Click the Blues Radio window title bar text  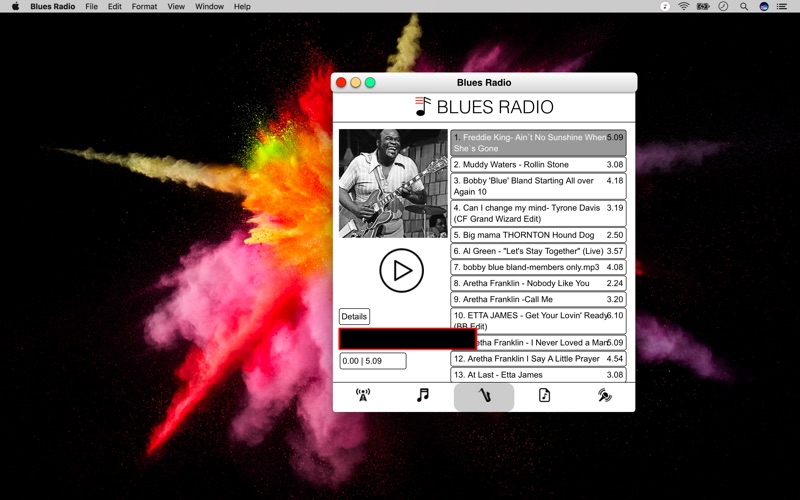pyautogui.click(x=484, y=83)
